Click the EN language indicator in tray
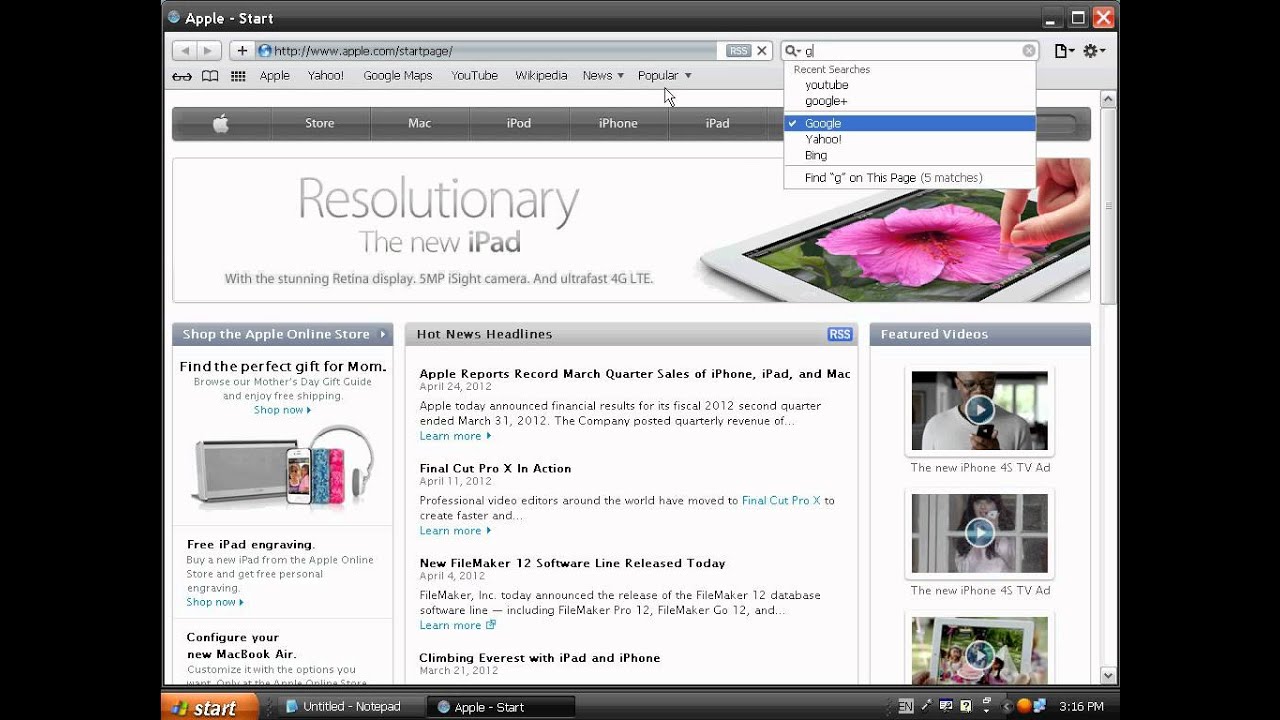Screen dimensions: 1280x720 point(906,706)
